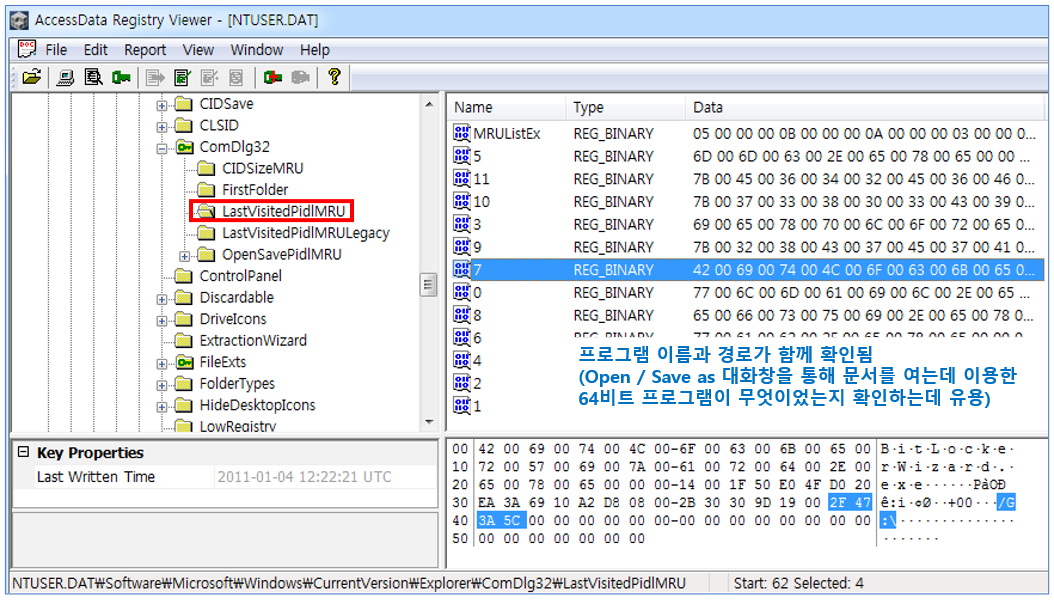Expand the HideDesktopIcons tree node

pos(161,406)
